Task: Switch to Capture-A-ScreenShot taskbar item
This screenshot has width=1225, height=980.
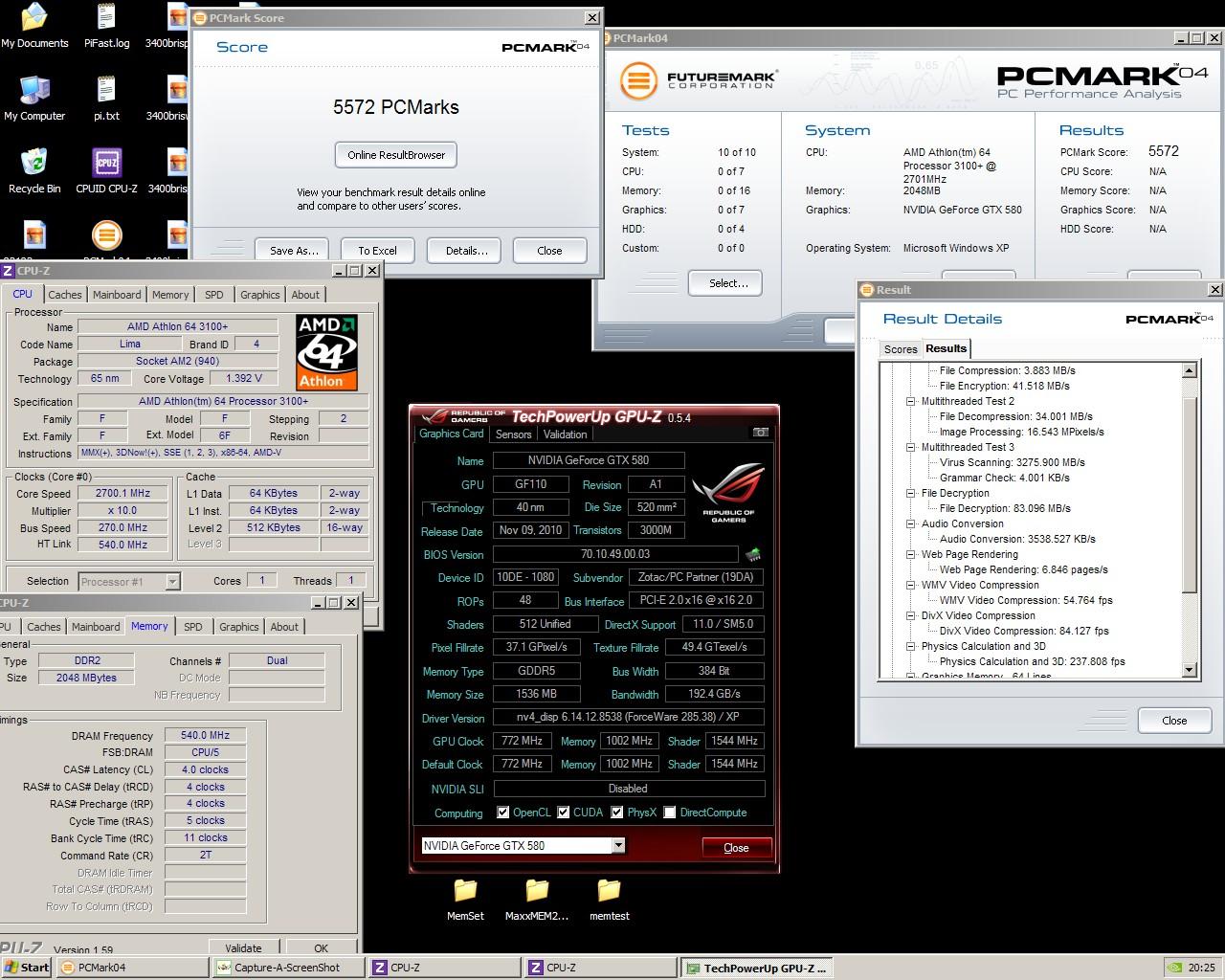Action: pyautogui.click(x=288, y=968)
